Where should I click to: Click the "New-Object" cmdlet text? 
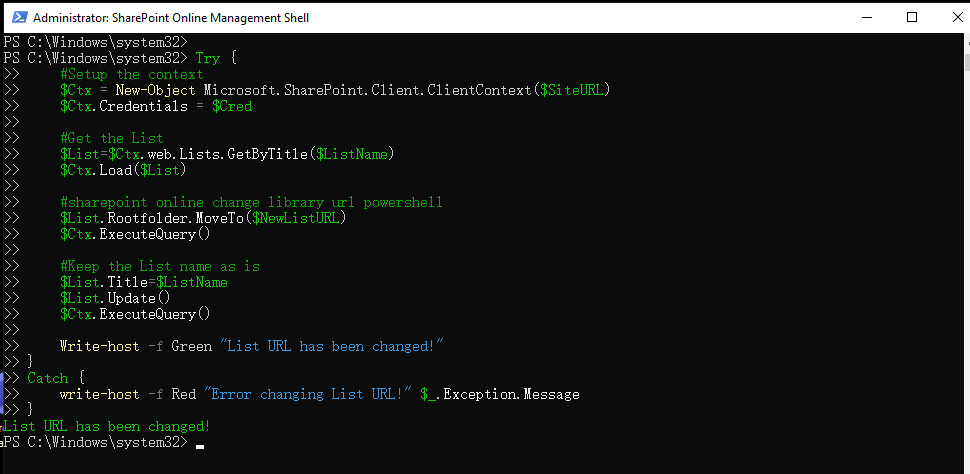tap(155, 90)
